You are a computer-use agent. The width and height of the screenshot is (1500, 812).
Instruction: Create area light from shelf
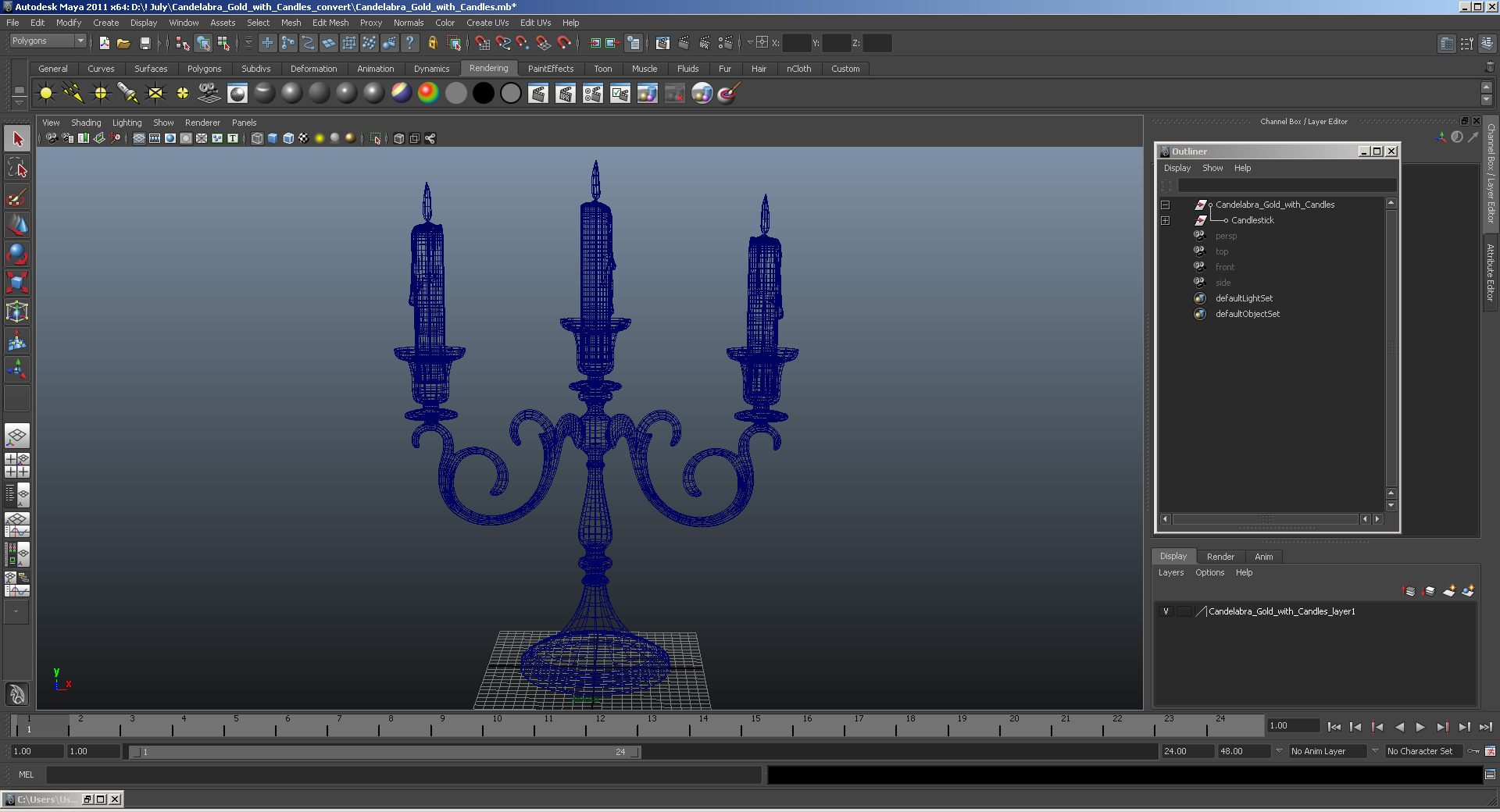tap(155, 94)
